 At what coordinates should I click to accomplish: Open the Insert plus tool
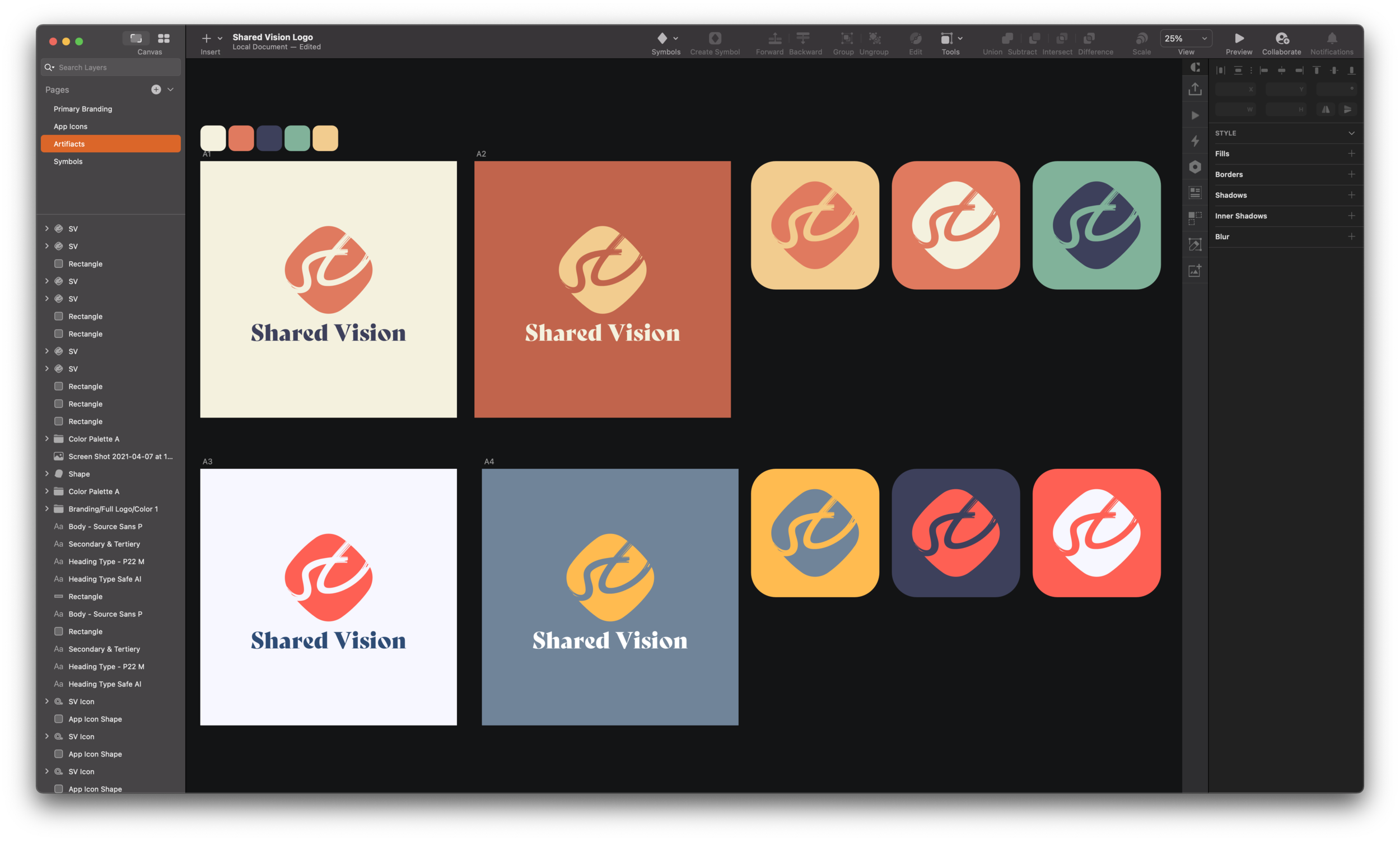(206, 38)
